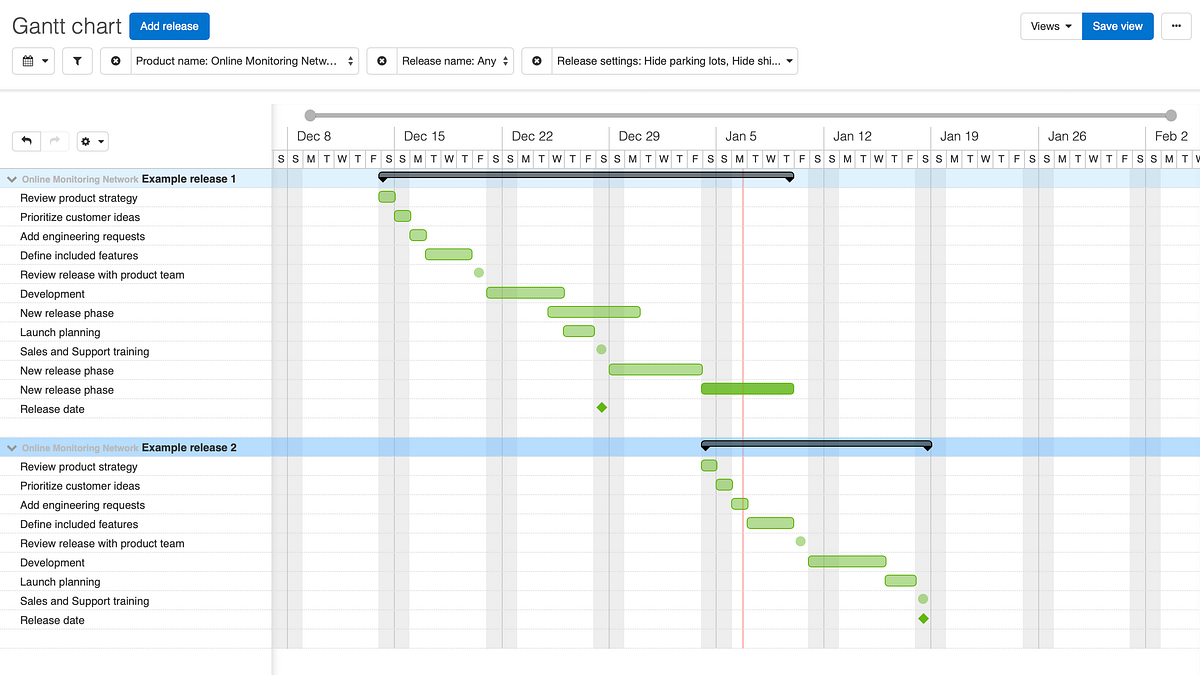The height and width of the screenshot is (675, 1200).
Task: Click the redo arrow icon
Action: (56, 140)
